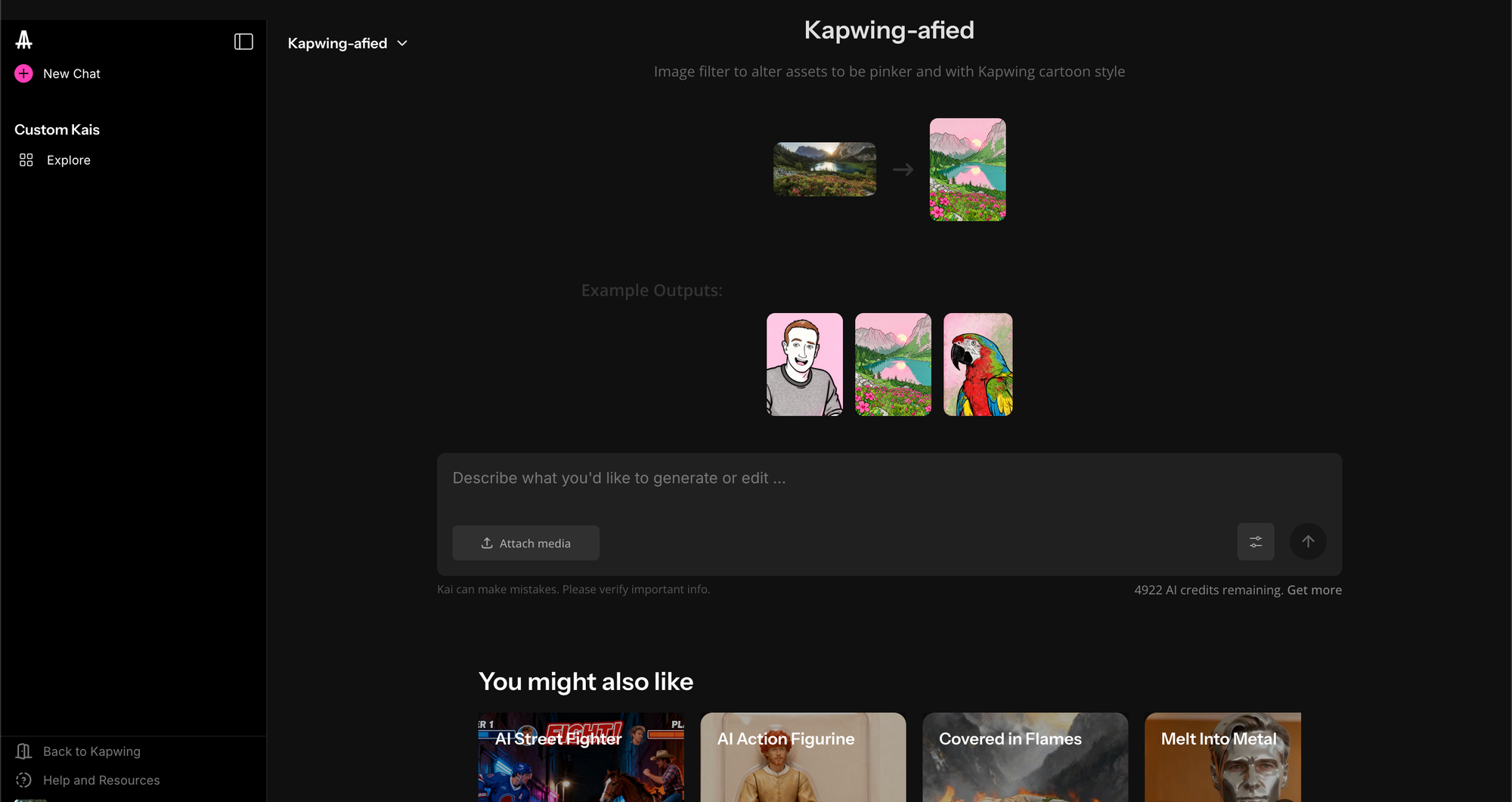The width and height of the screenshot is (1512, 802).
Task: Open the pink cartoon landscape result thumbnail
Action: (x=968, y=169)
